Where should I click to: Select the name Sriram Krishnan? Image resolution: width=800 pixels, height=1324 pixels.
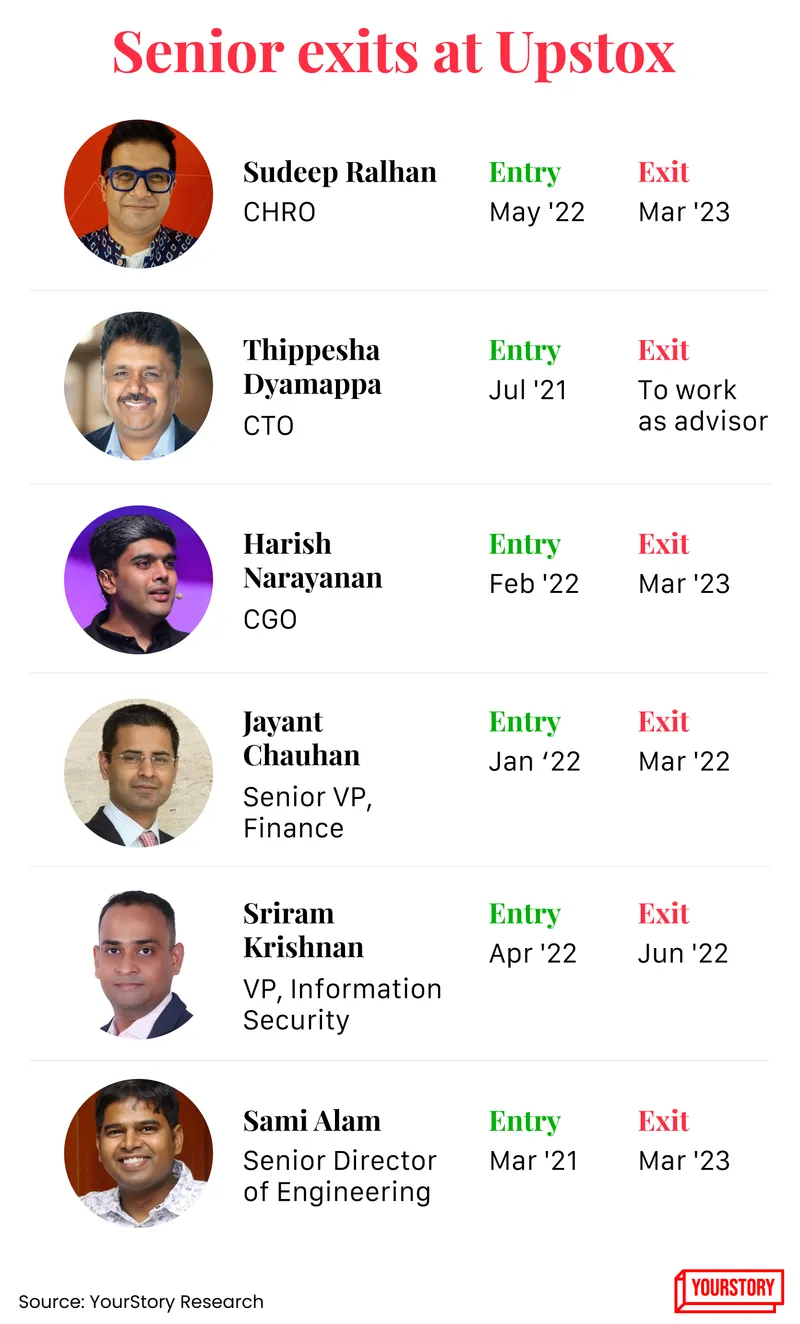[x=303, y=930]
